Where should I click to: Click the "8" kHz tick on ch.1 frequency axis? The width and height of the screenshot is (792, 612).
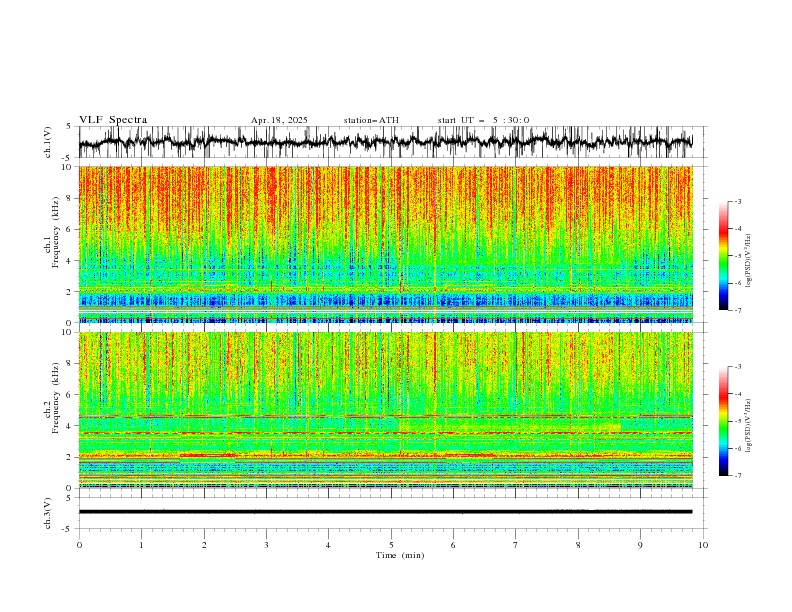69,198
